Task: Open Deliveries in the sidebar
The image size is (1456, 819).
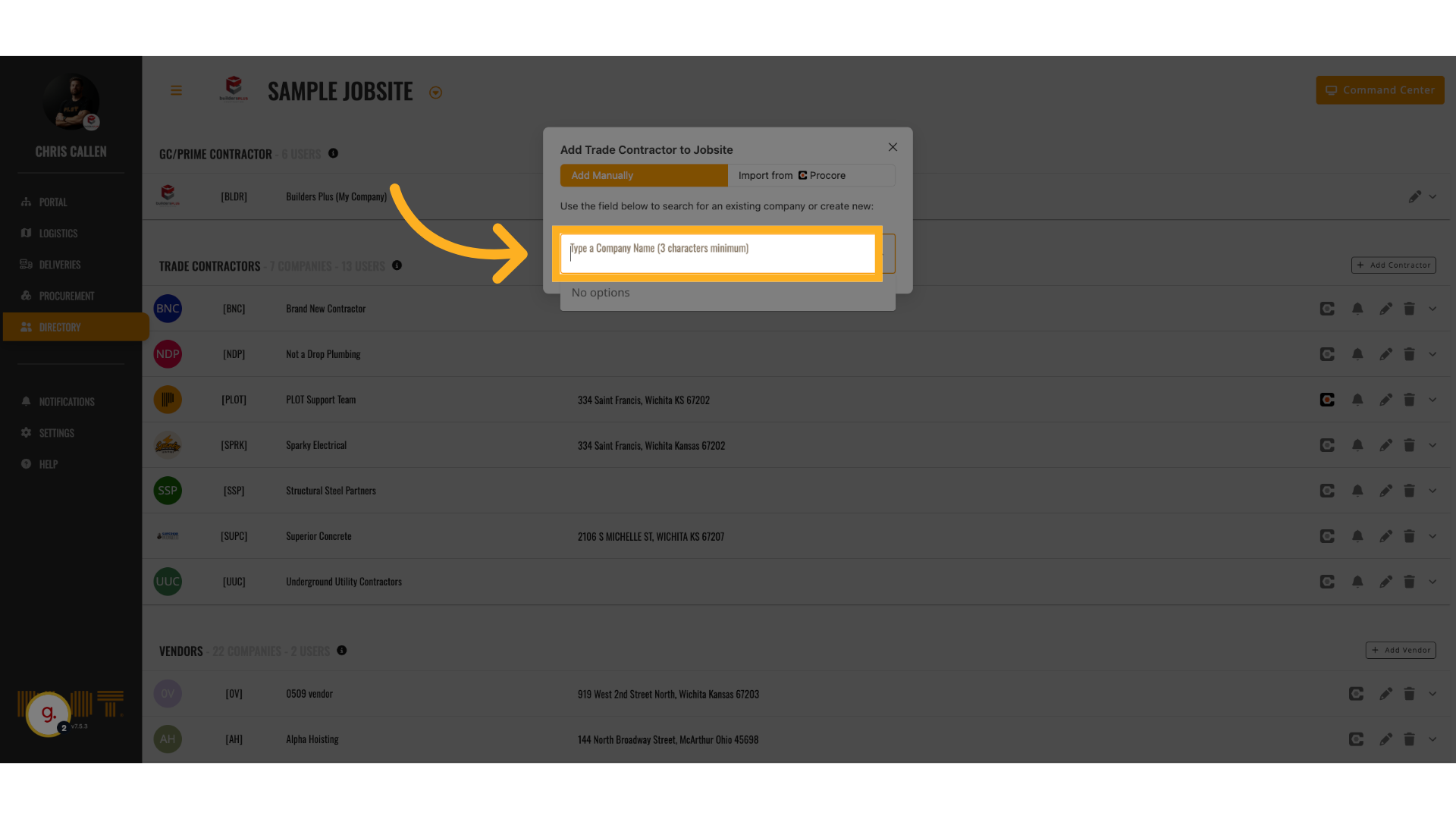Action: [59, 265]
